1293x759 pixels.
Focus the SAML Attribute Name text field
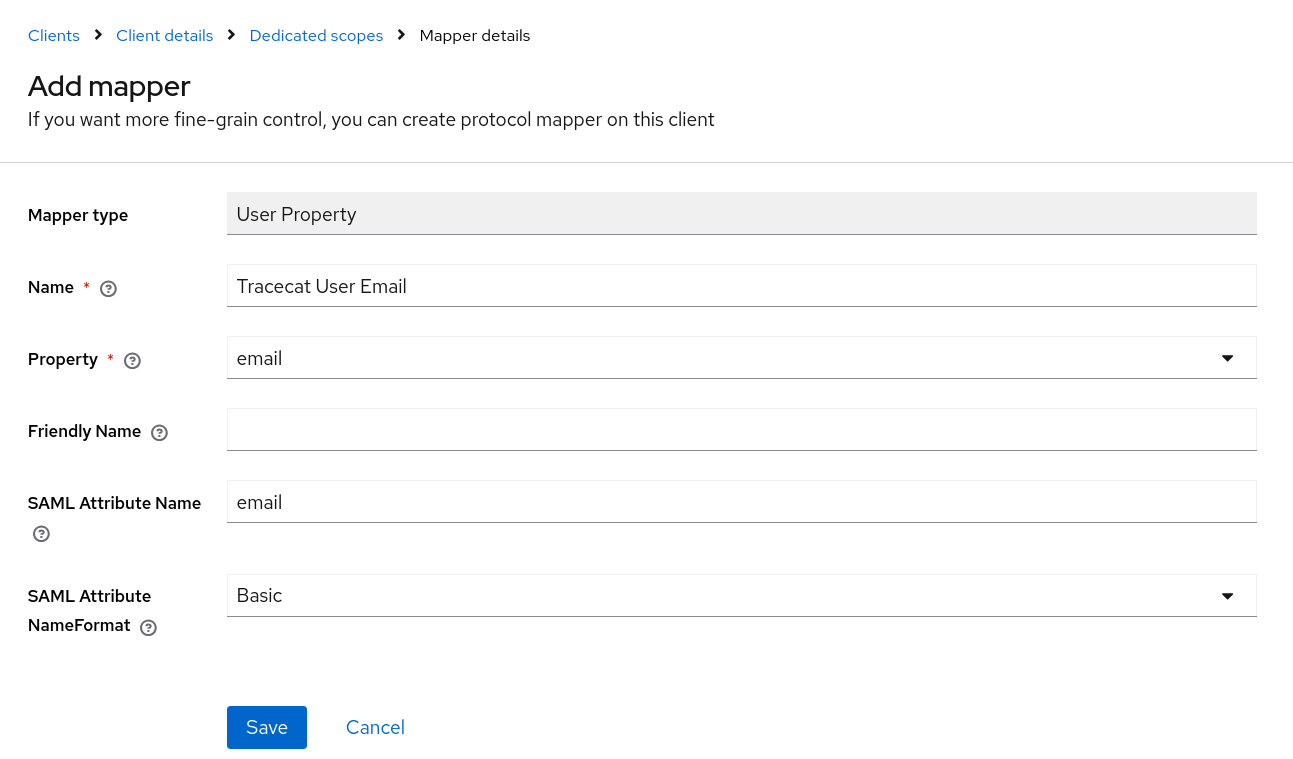pos(741,502)
